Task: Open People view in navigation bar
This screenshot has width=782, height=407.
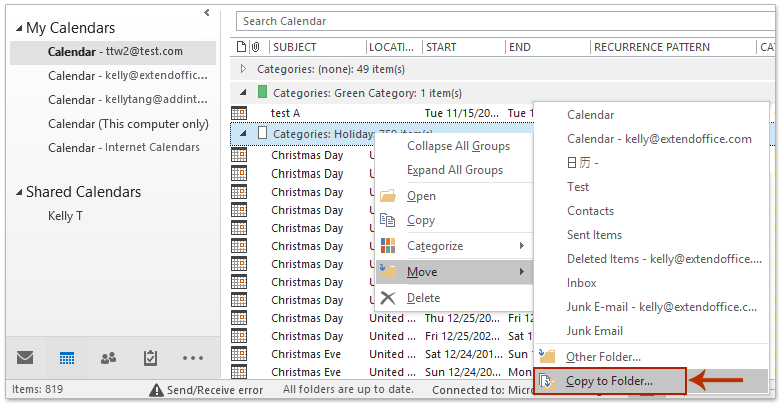Action: tap(108, 357)
